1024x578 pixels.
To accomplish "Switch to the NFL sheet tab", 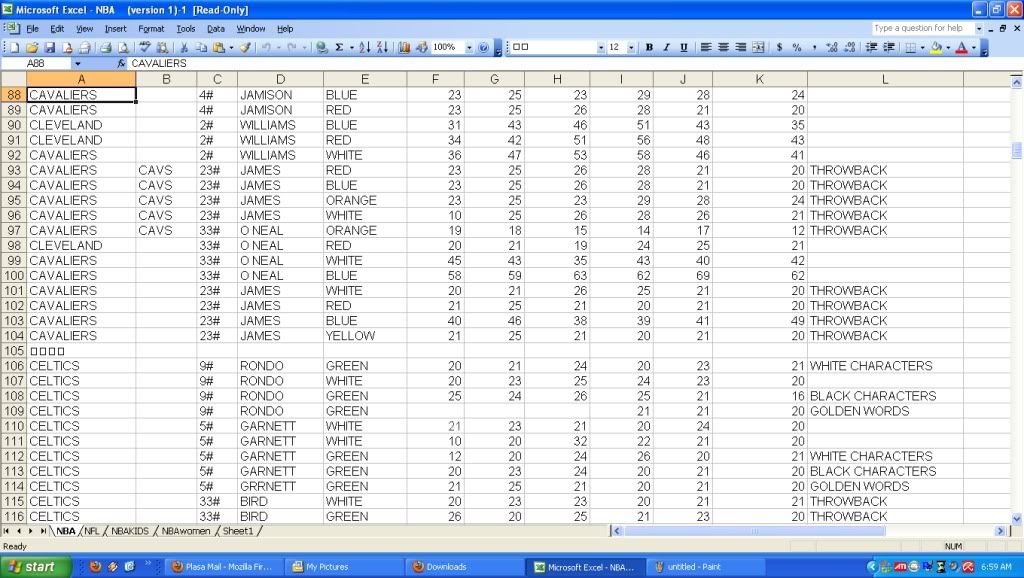I will [x=92, y=531].
